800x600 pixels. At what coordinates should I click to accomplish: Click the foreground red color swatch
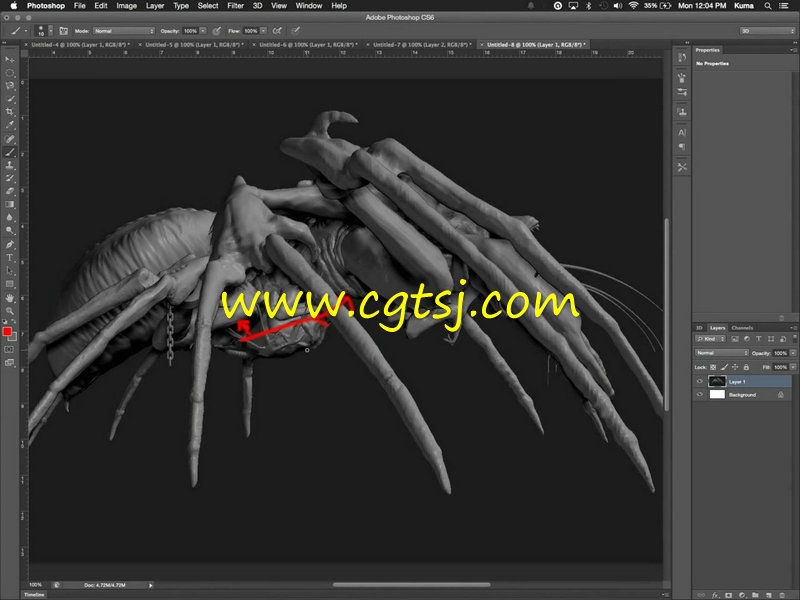click(7, 332)
